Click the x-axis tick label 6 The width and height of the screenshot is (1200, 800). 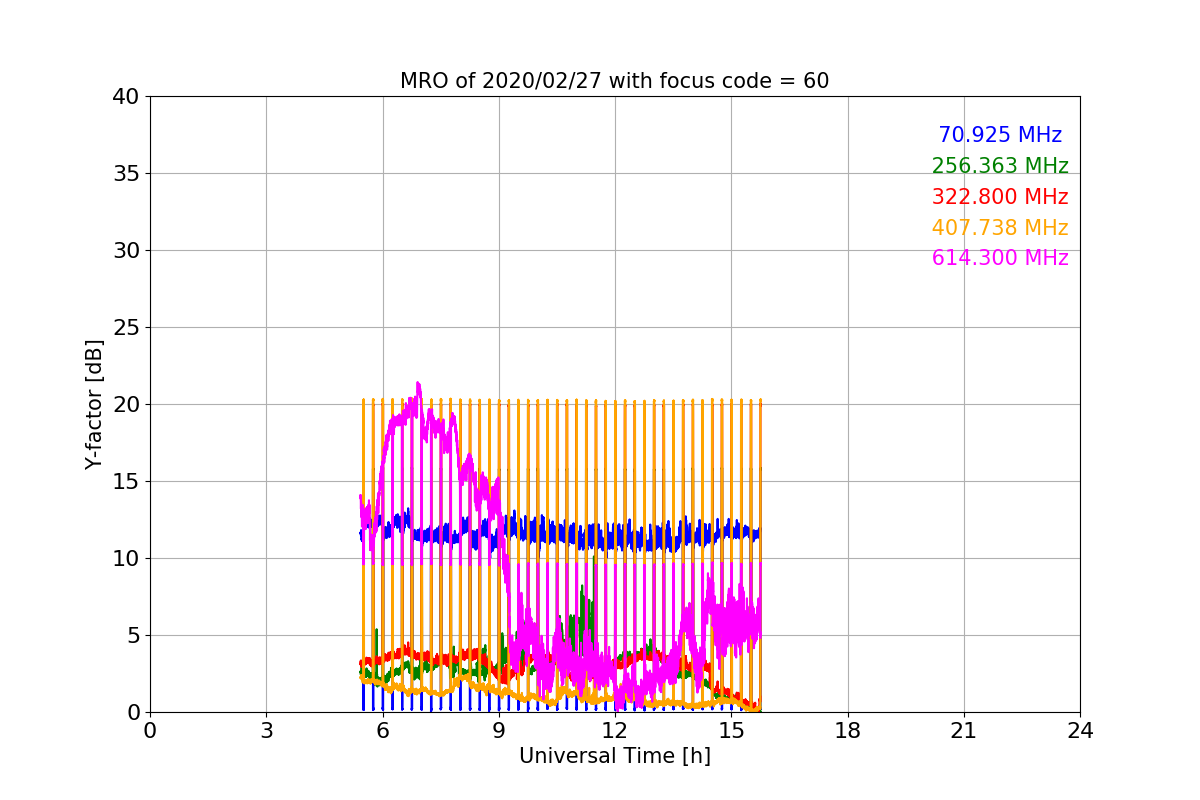pyautogui.click(x=382, y=730)
